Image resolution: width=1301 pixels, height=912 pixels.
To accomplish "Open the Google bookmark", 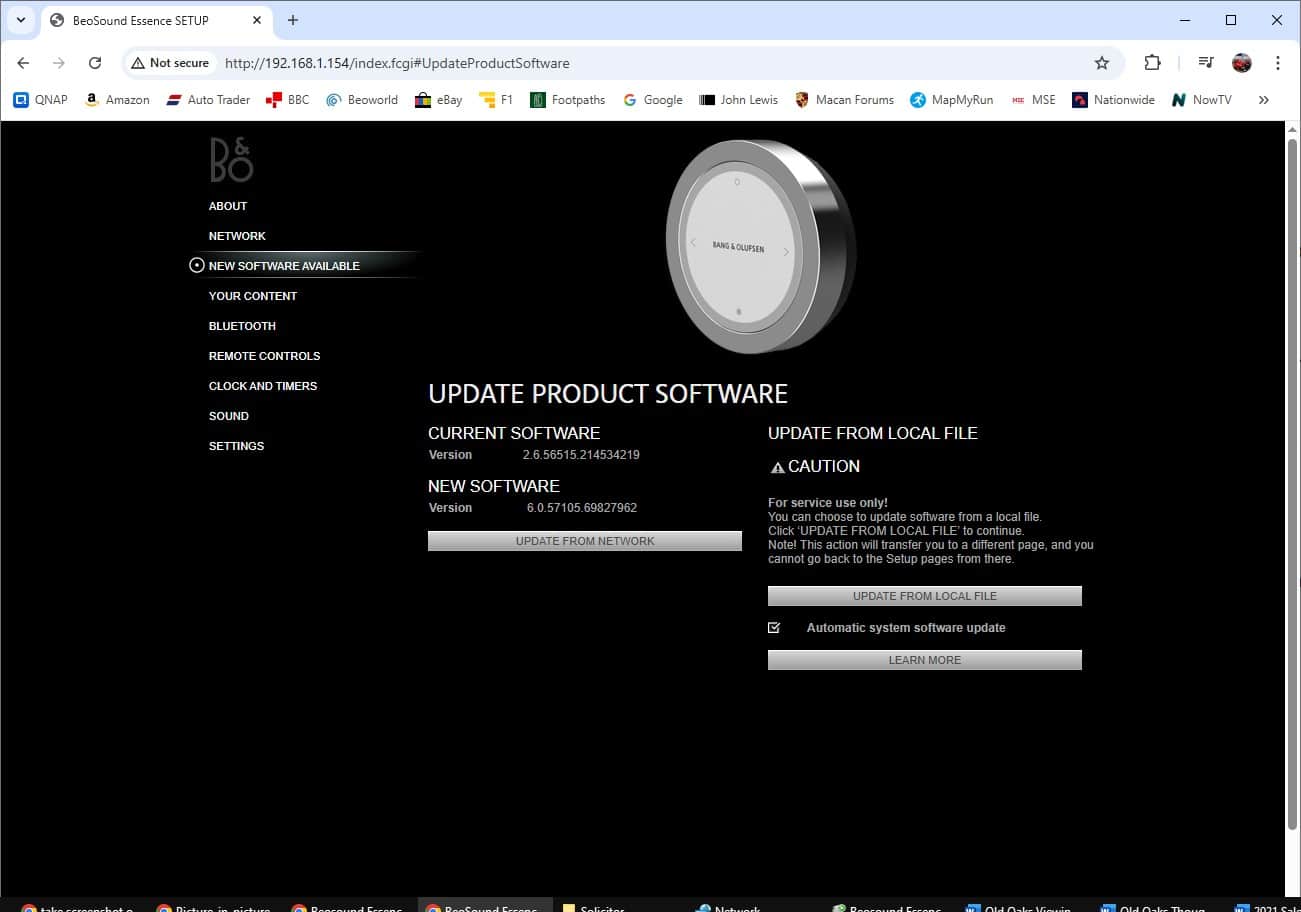I will click(652, 100).
